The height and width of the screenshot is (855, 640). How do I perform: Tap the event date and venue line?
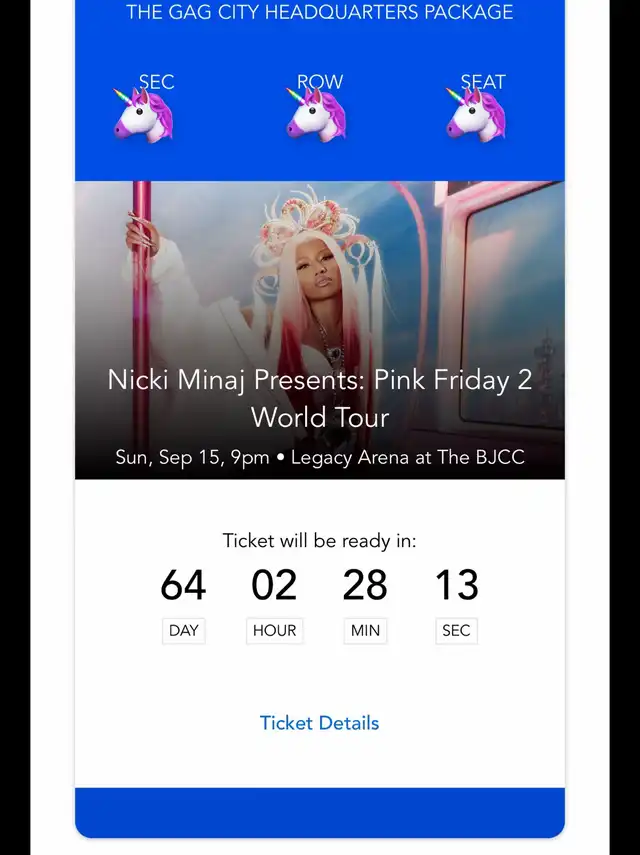pyautogui.click(x=319, y=457)
